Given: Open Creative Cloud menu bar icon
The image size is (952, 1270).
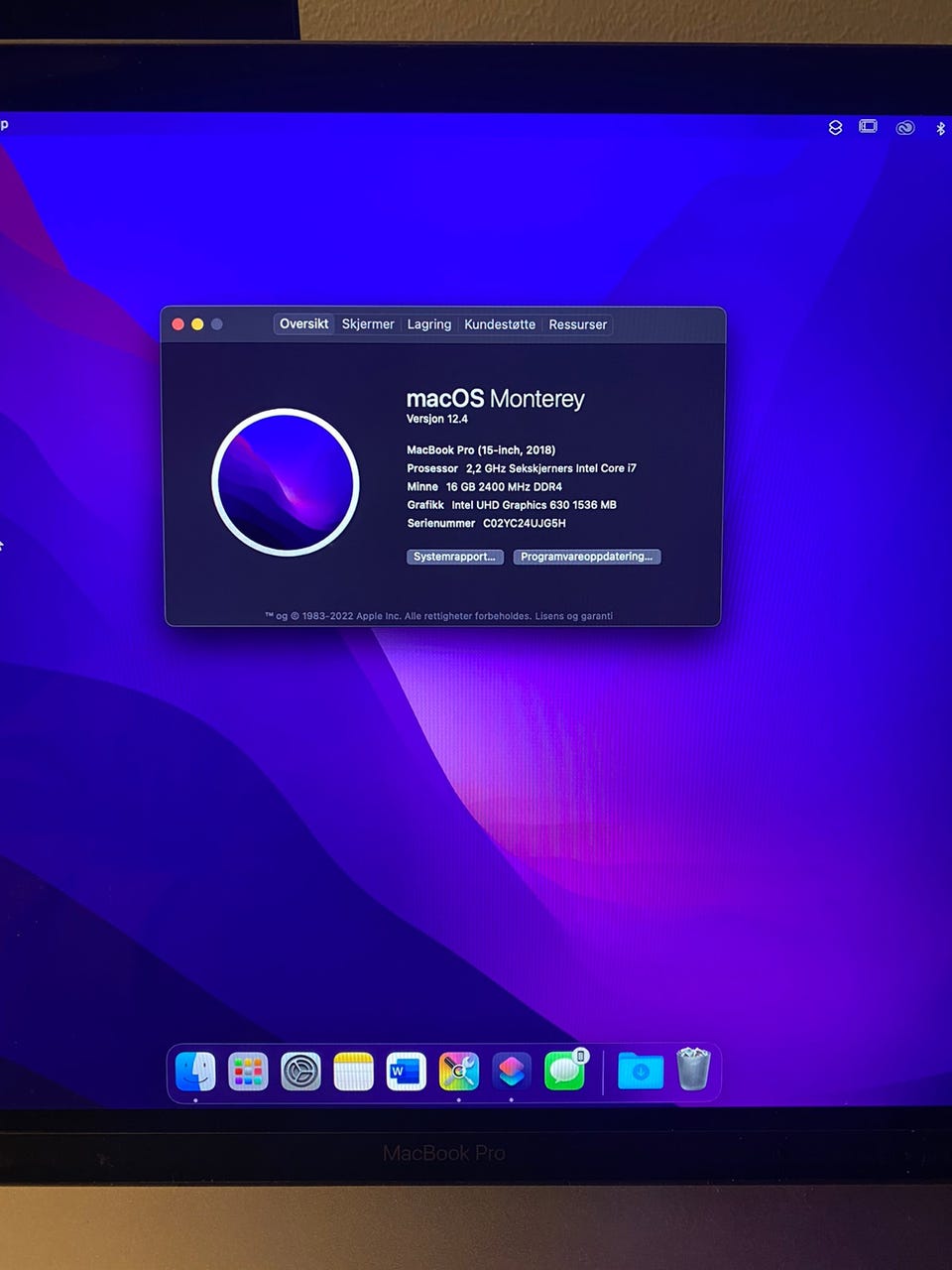Looking at the screenshot, I should click(x=905, y=128).
